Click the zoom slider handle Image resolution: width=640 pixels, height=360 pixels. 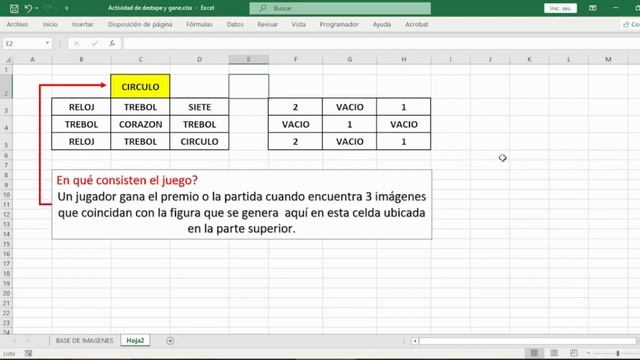(x=618, y=353)
